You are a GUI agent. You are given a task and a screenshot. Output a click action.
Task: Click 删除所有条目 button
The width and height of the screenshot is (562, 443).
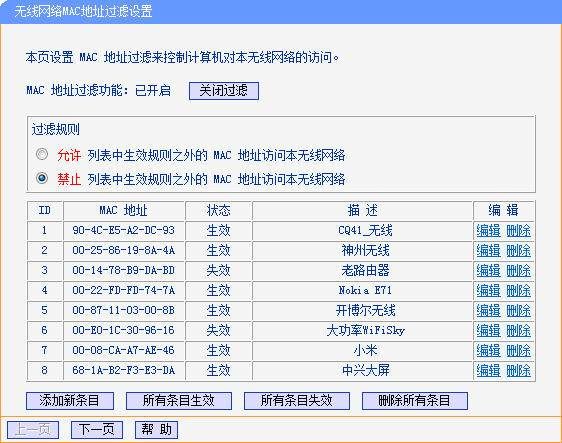coord(415,401)
